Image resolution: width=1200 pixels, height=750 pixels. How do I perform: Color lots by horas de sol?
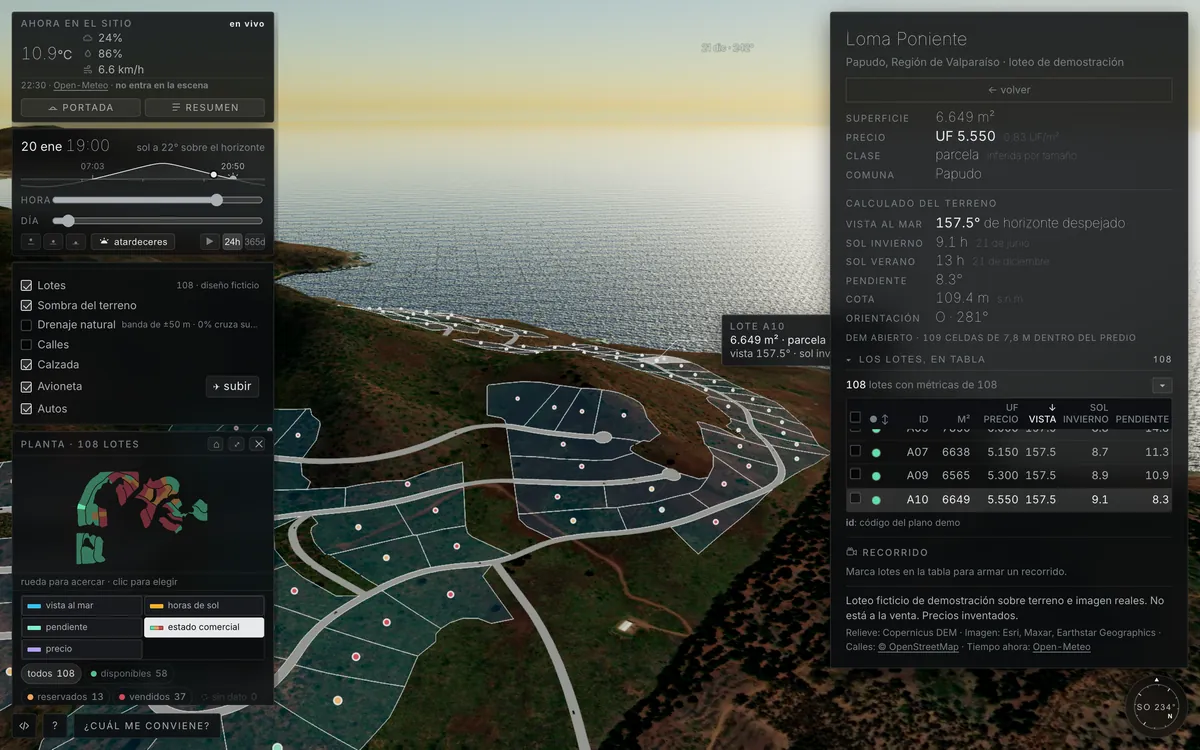[204, 605]
